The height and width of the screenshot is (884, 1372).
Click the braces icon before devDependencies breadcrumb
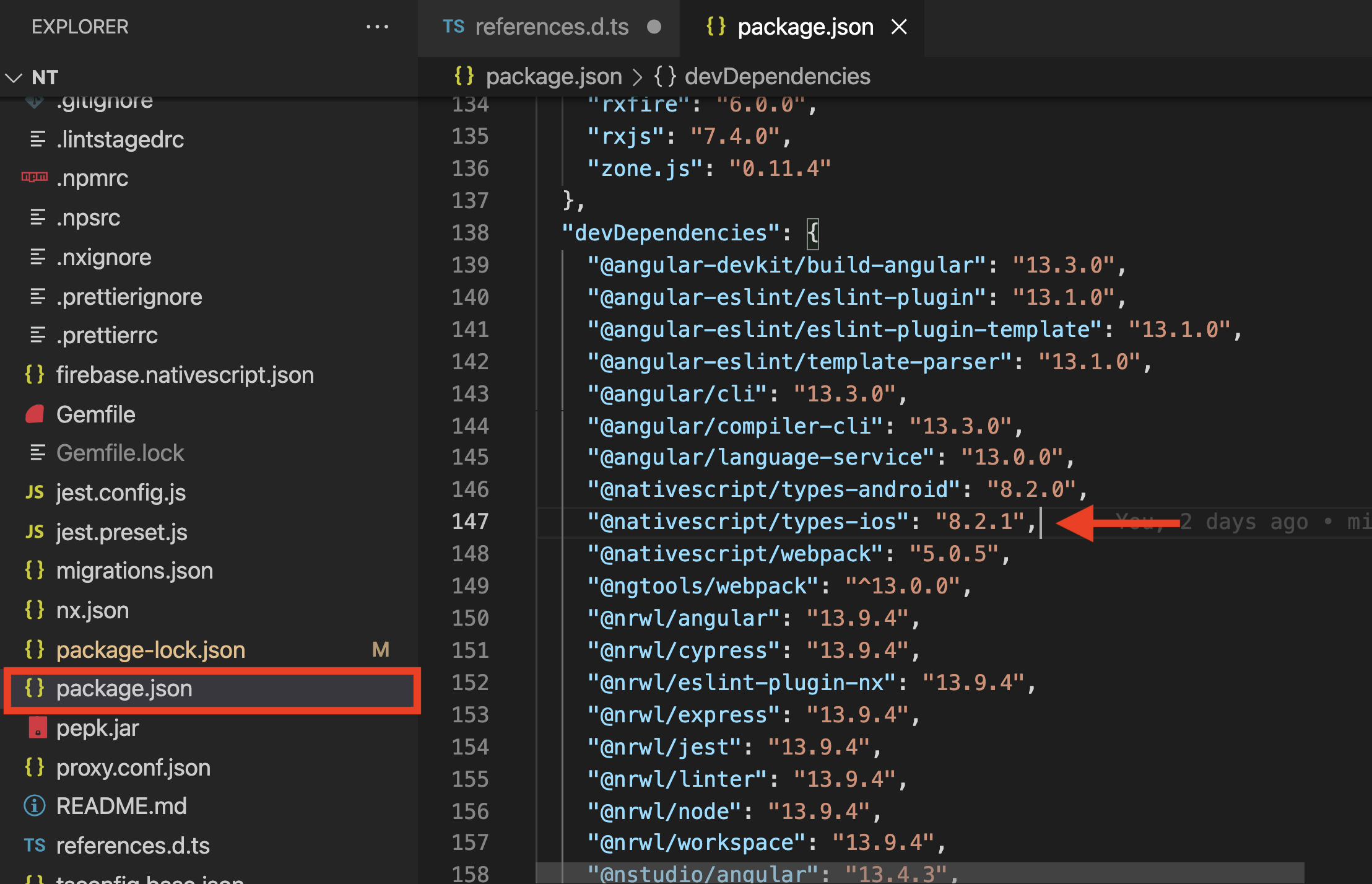tap(665, 76)
